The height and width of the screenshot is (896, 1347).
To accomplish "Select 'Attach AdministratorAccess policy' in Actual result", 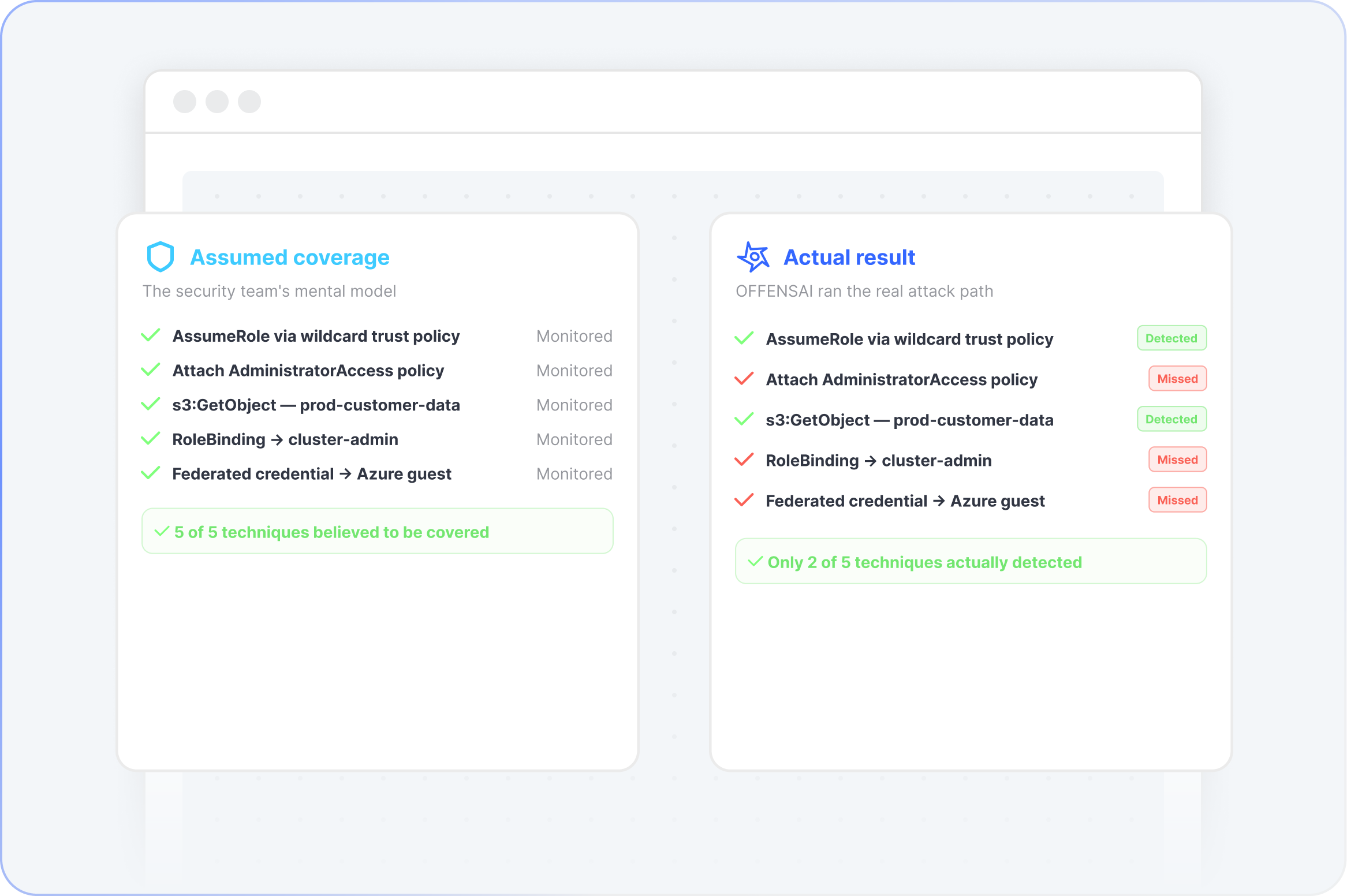I will click(902, 380).
